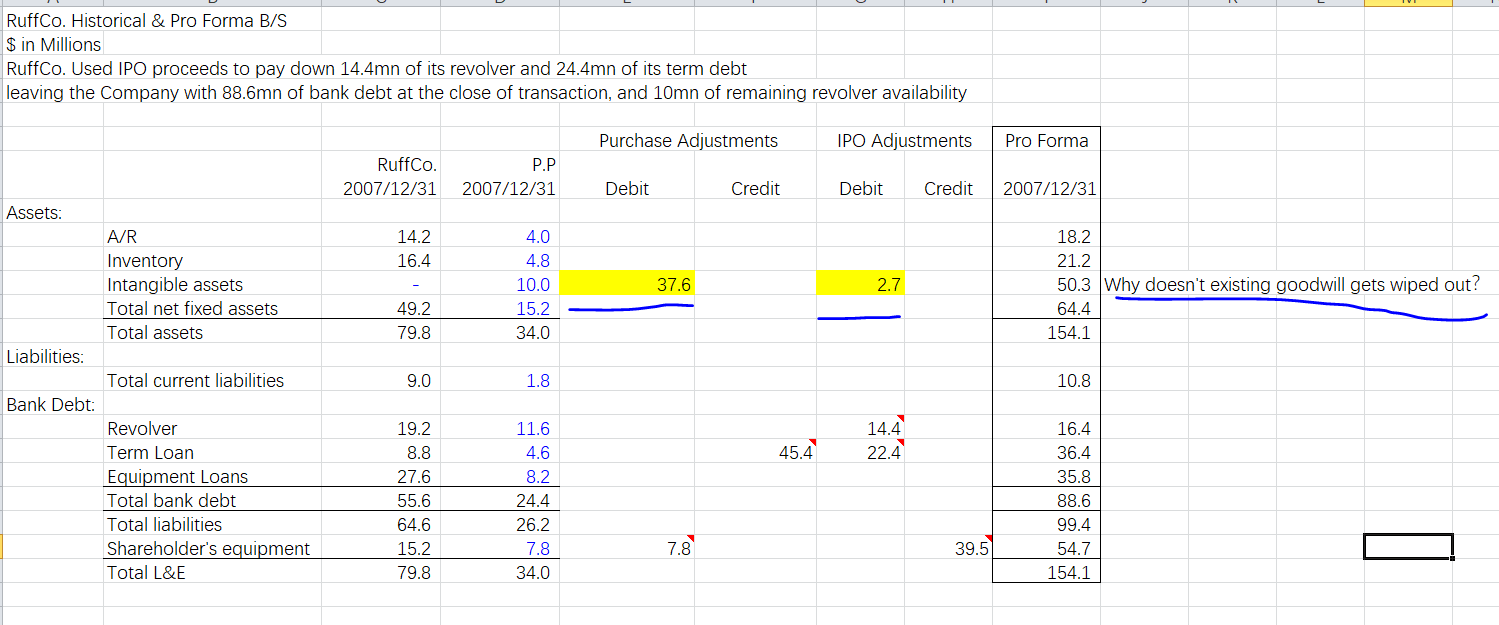
Task: Click the 'Total L&E' row label
Action: click(146, 572)
